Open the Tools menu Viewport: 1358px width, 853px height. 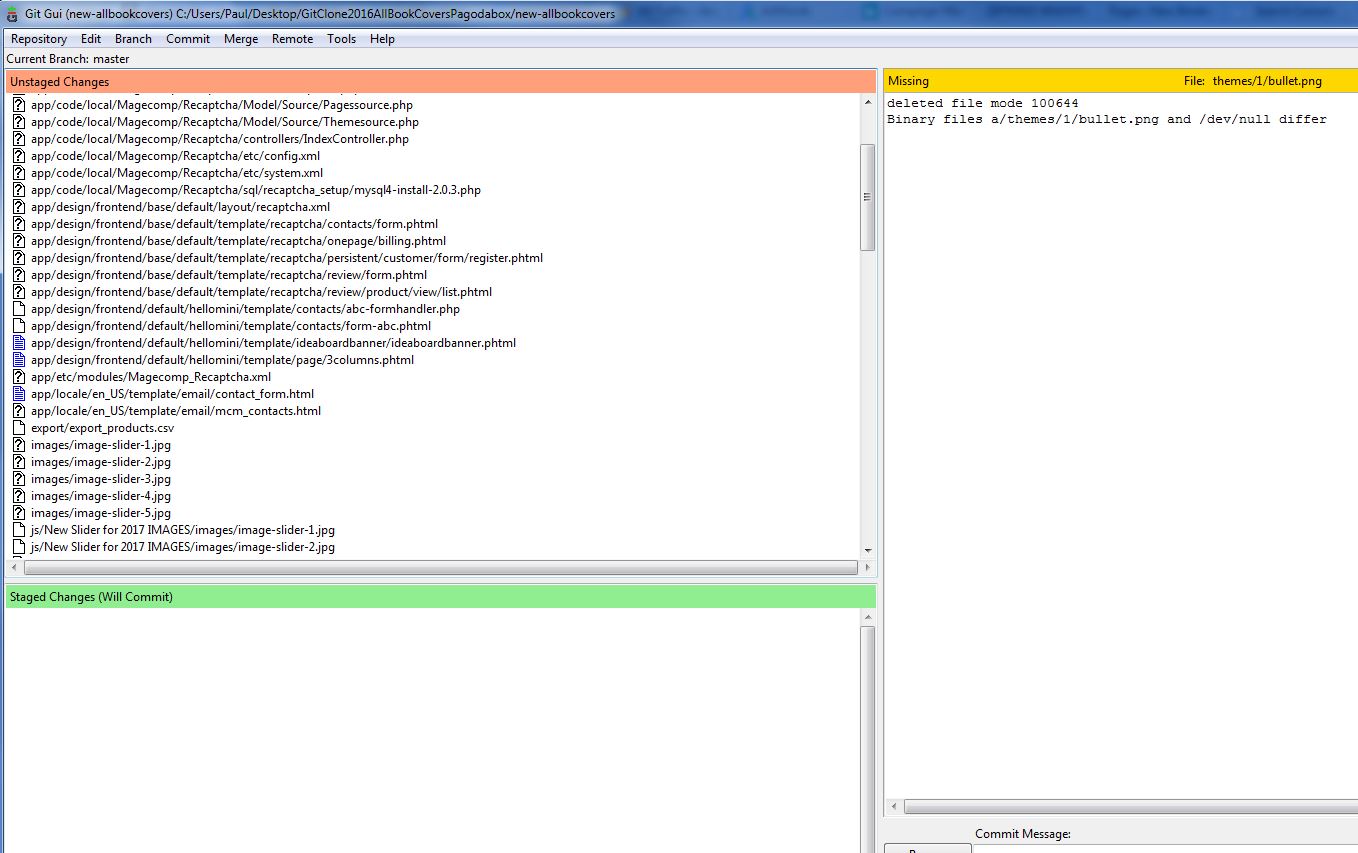(341, 39)
